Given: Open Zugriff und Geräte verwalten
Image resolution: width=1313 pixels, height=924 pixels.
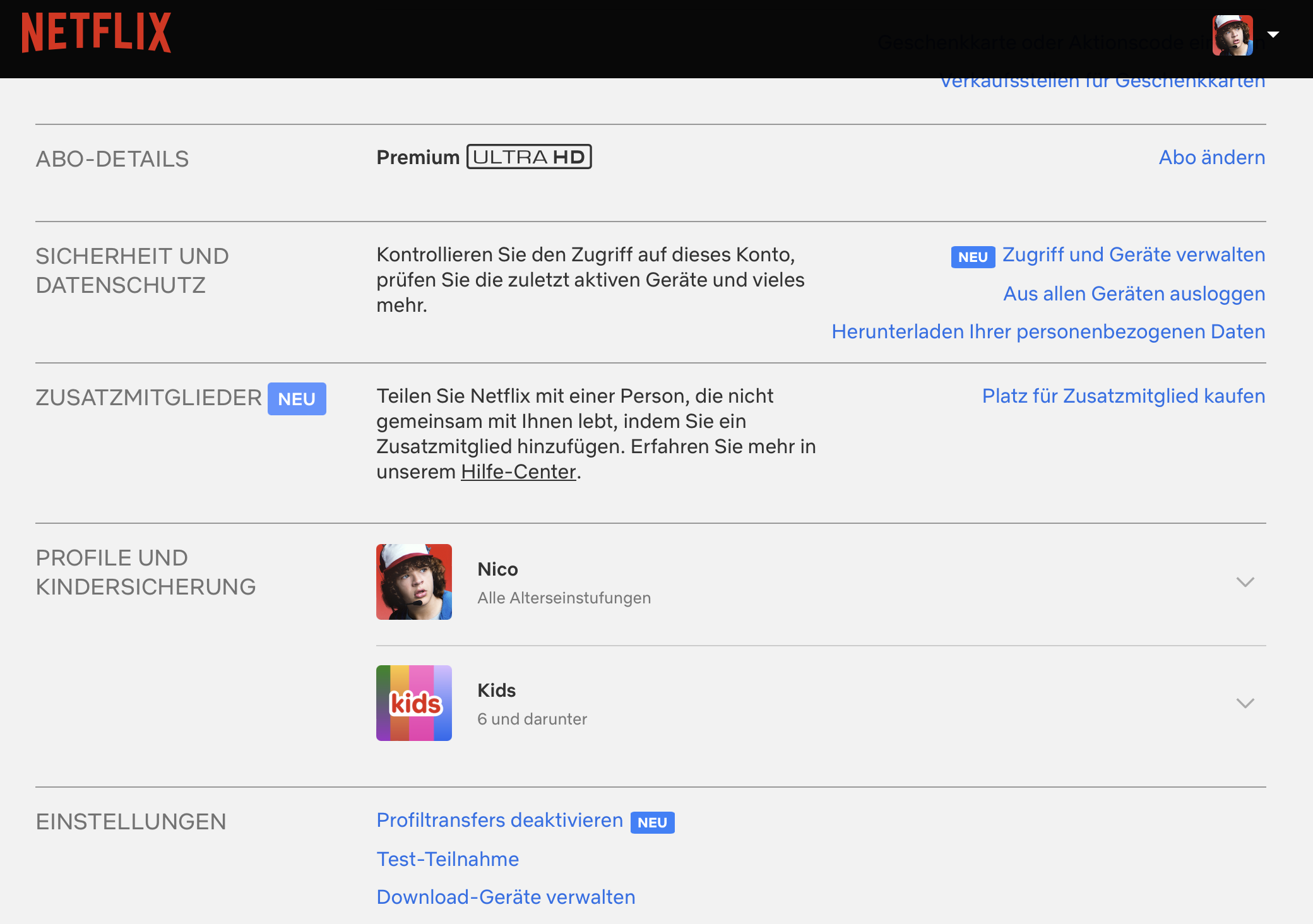Looking at the screenshot, I should coord(1134,255).
